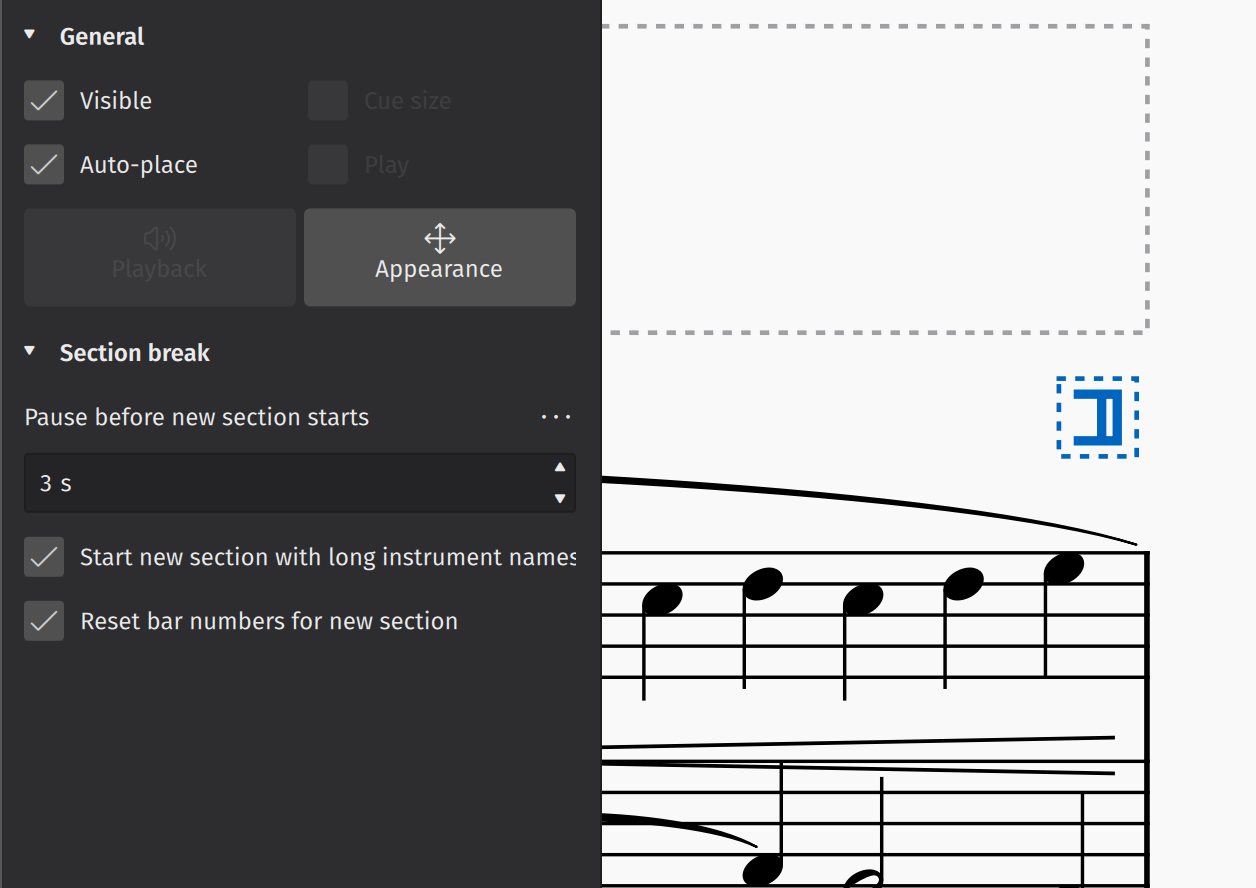Screen dimensions: 1256x888
Task: Select the blue section break marker in the score
Action: coord(1097,417)
